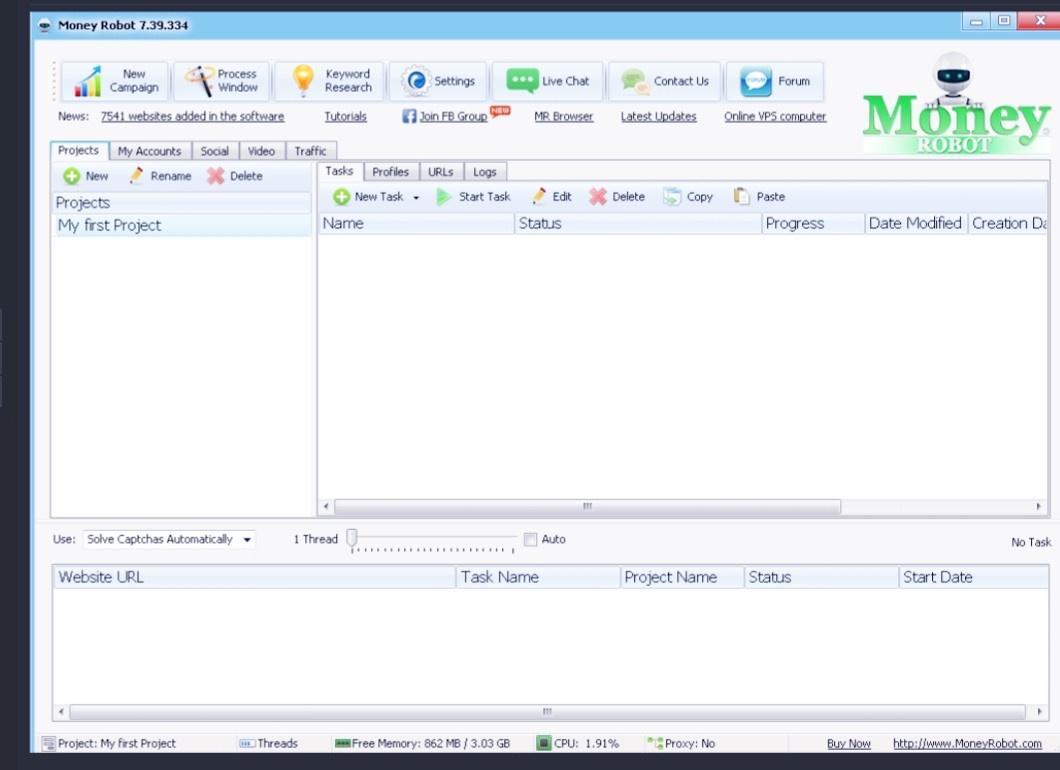Open the Online VPS computer link
1060x770 pixels.
coord(775,116)
